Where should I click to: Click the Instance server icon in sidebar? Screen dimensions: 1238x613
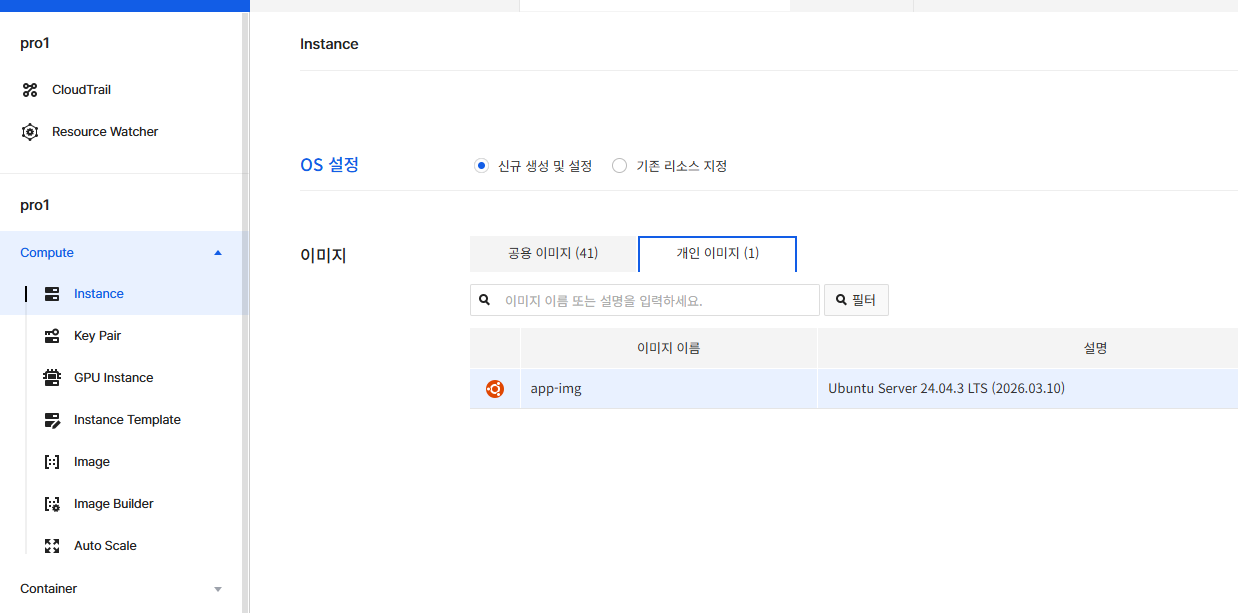[x=52, y=294]
